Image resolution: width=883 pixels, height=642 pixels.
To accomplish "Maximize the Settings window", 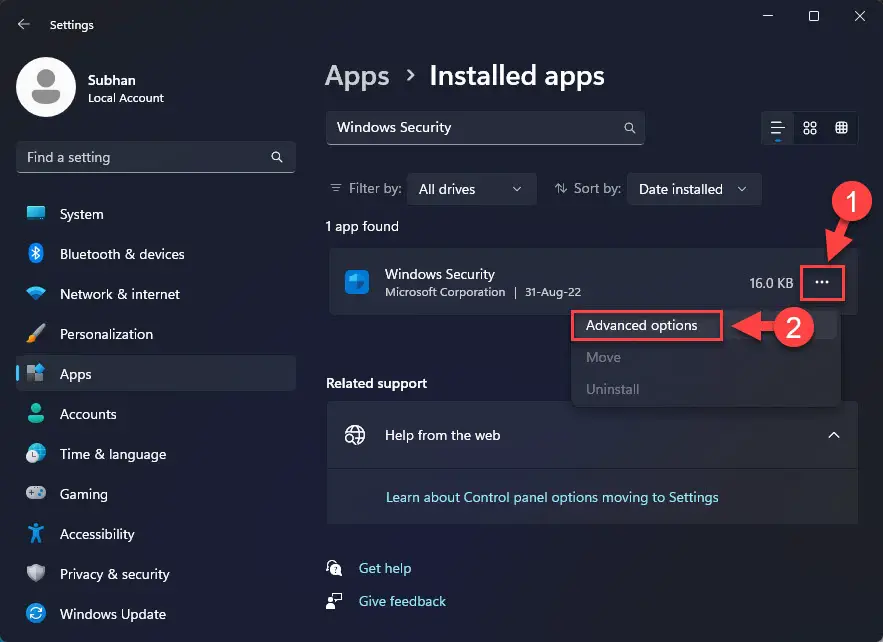I will pos(814,16).
